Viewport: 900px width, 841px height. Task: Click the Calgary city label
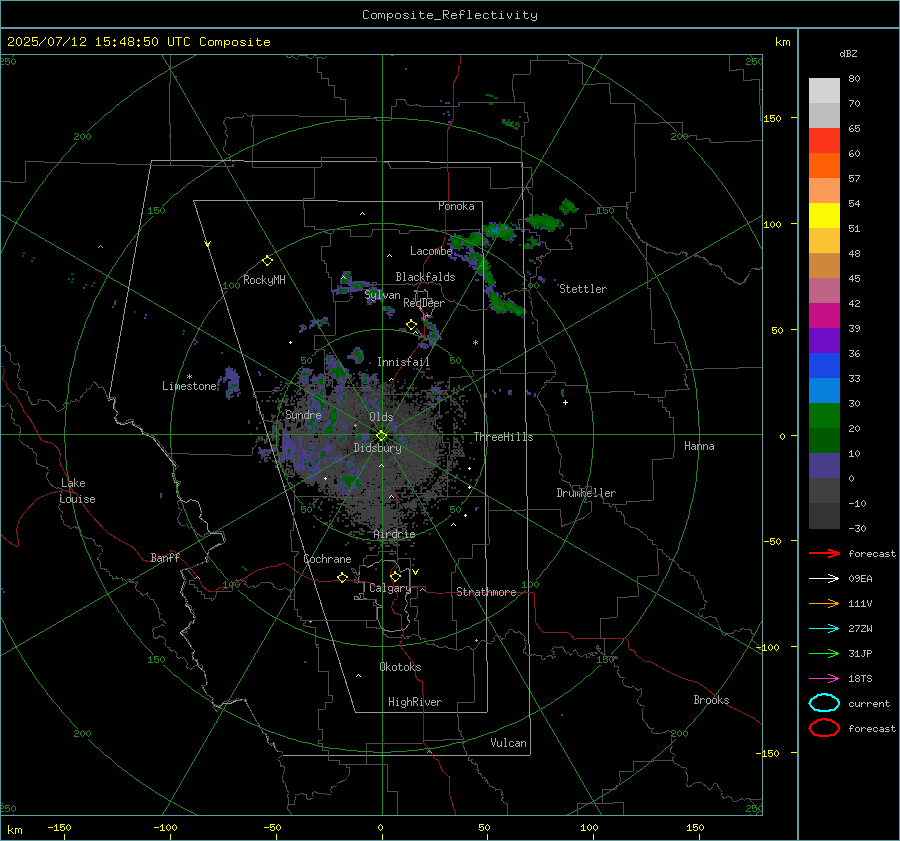click(390, 588)
